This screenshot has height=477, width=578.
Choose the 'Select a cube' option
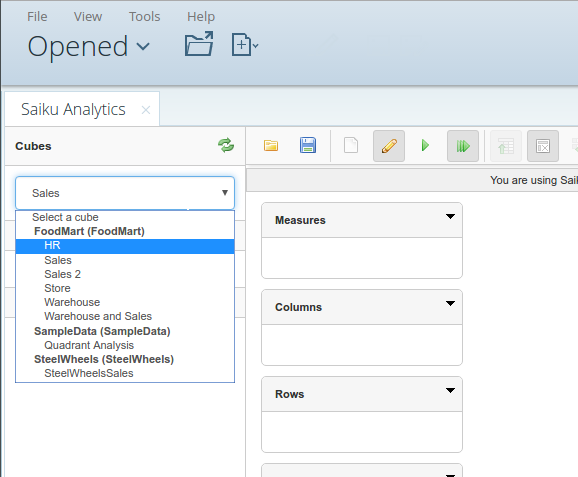click(x=125, y=217)
